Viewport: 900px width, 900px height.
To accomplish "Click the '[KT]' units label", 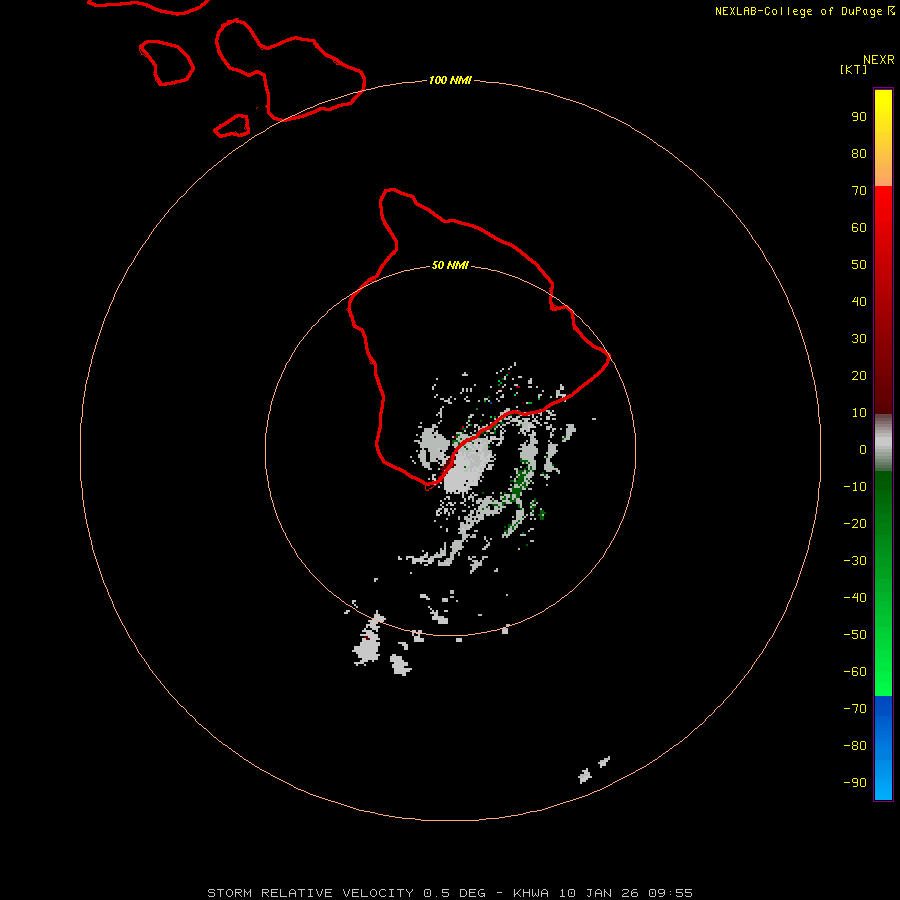I will coord(854,69).
